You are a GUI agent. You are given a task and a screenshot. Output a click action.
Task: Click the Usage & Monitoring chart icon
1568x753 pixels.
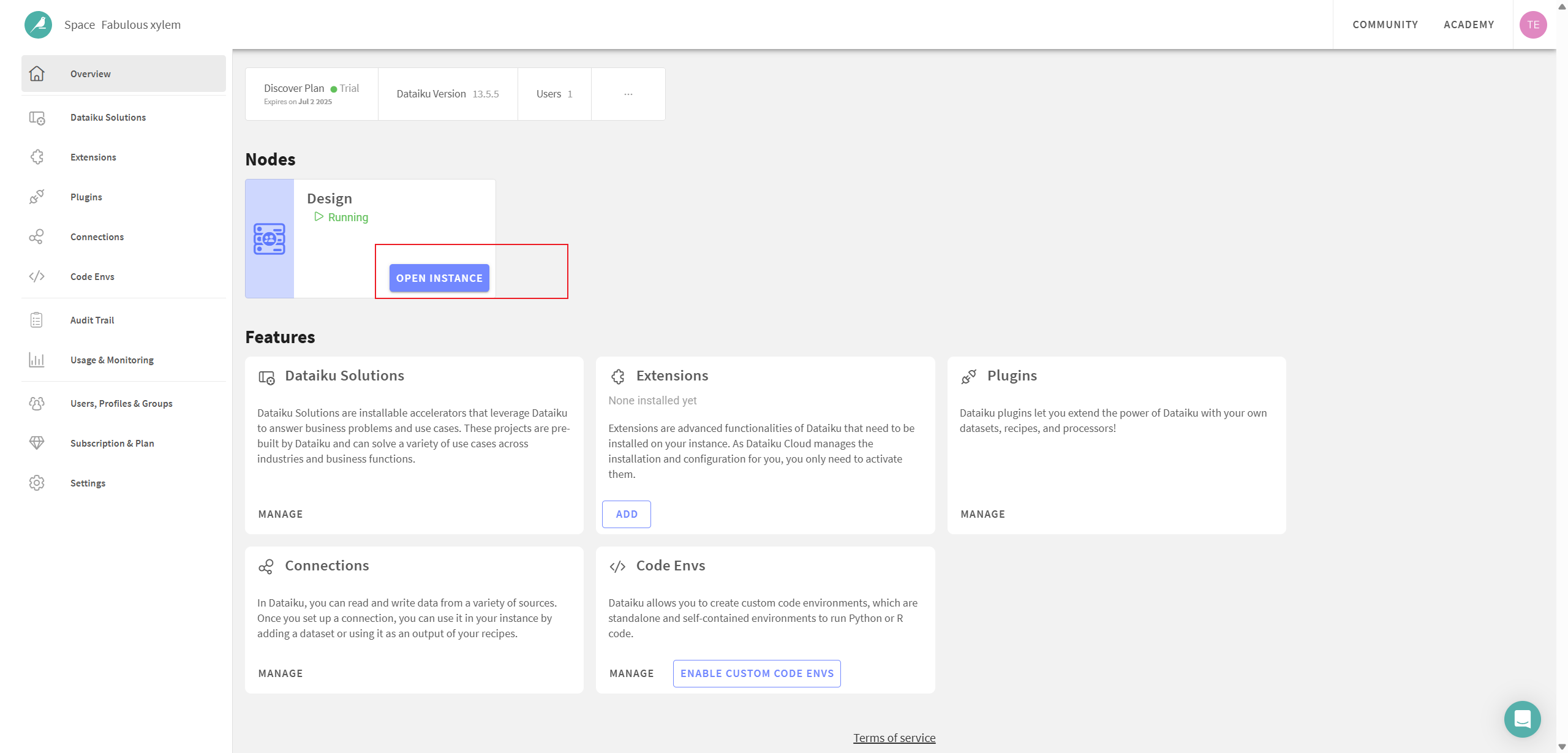pos(37,360)
